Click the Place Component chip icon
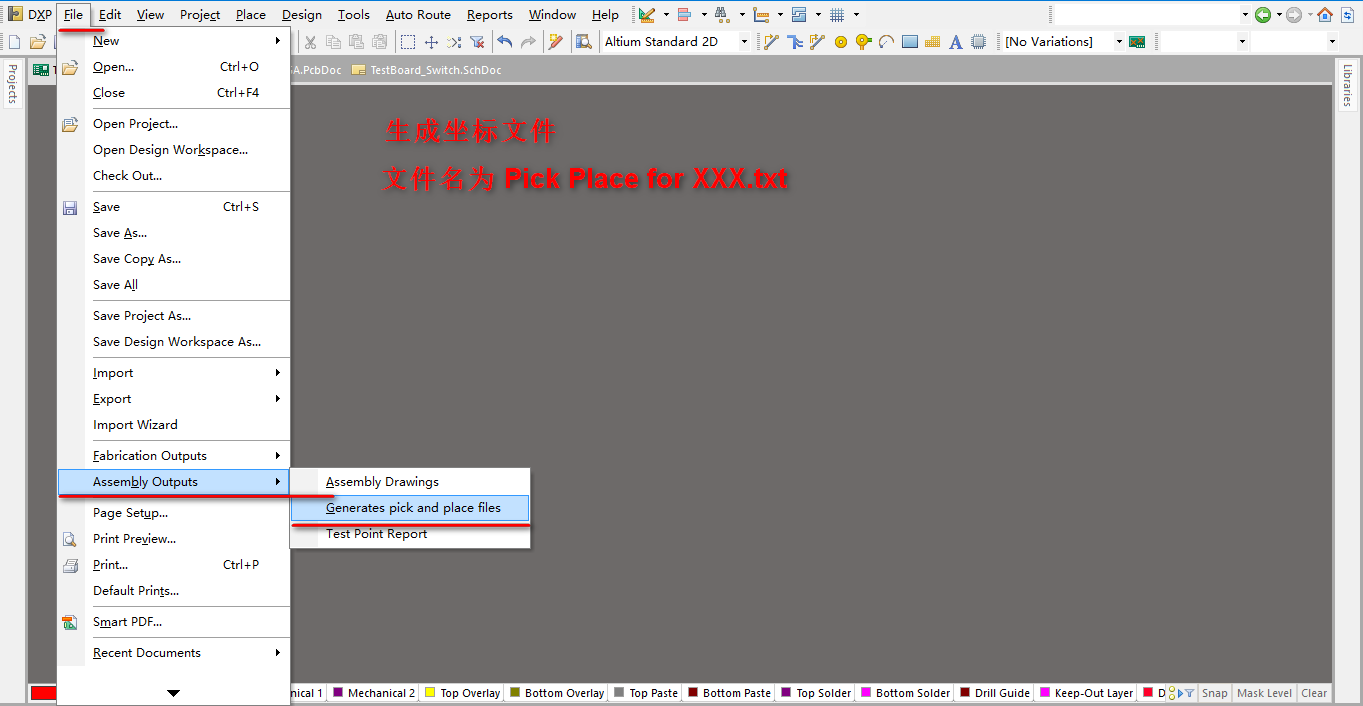Image resolution: width=1363 pixels, height=706 pixels. (979, 42)
